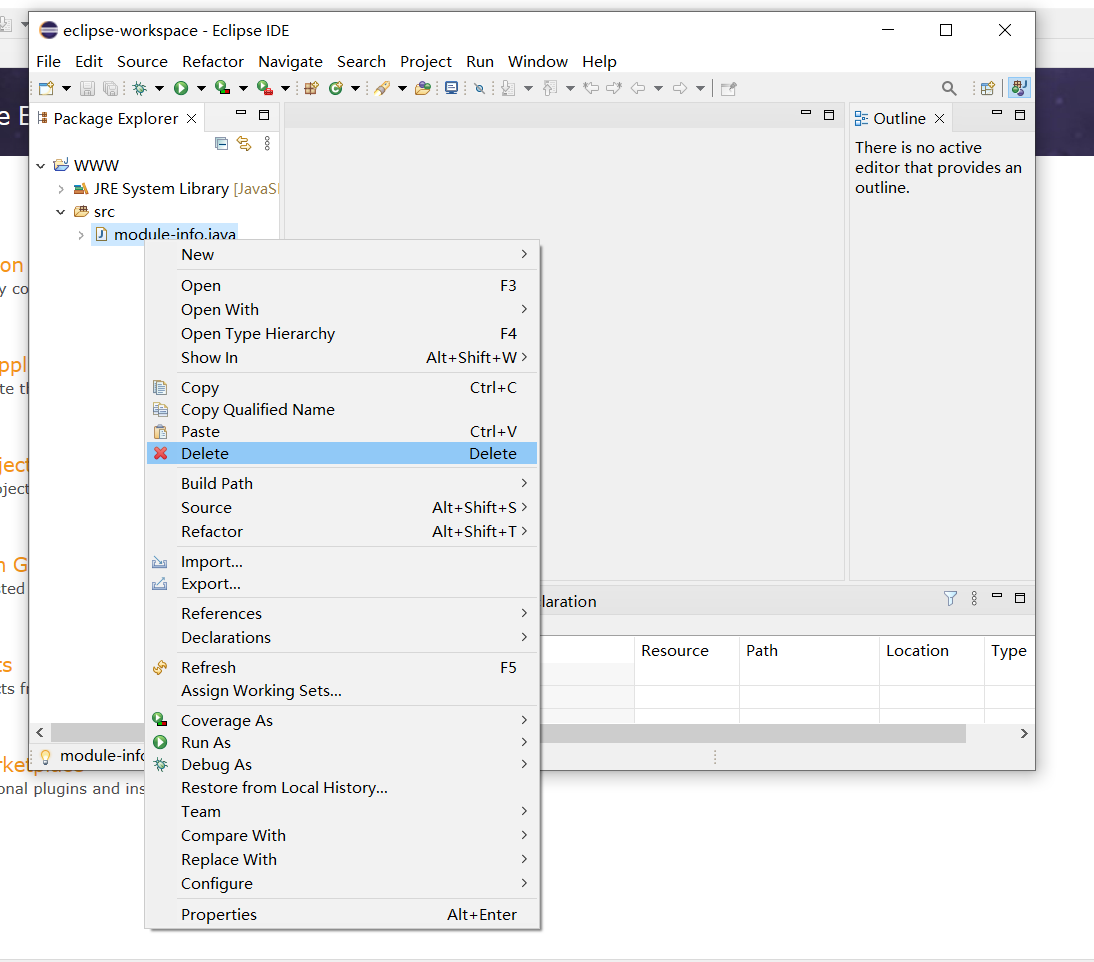Open dropdown arrow beside Coverage icon
Screen dimensions: 1094x962
pyautogui.click(x=243, y=89)
